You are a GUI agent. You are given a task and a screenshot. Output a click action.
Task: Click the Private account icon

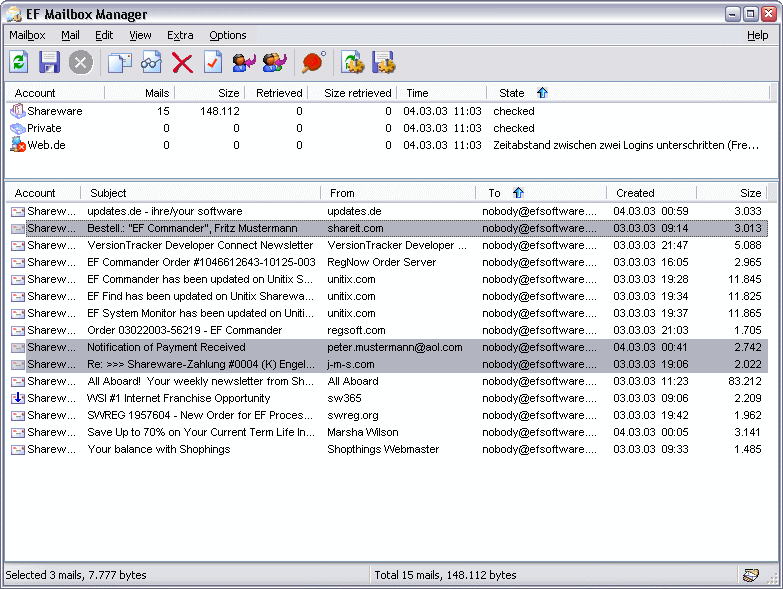(x=17, y=128)
